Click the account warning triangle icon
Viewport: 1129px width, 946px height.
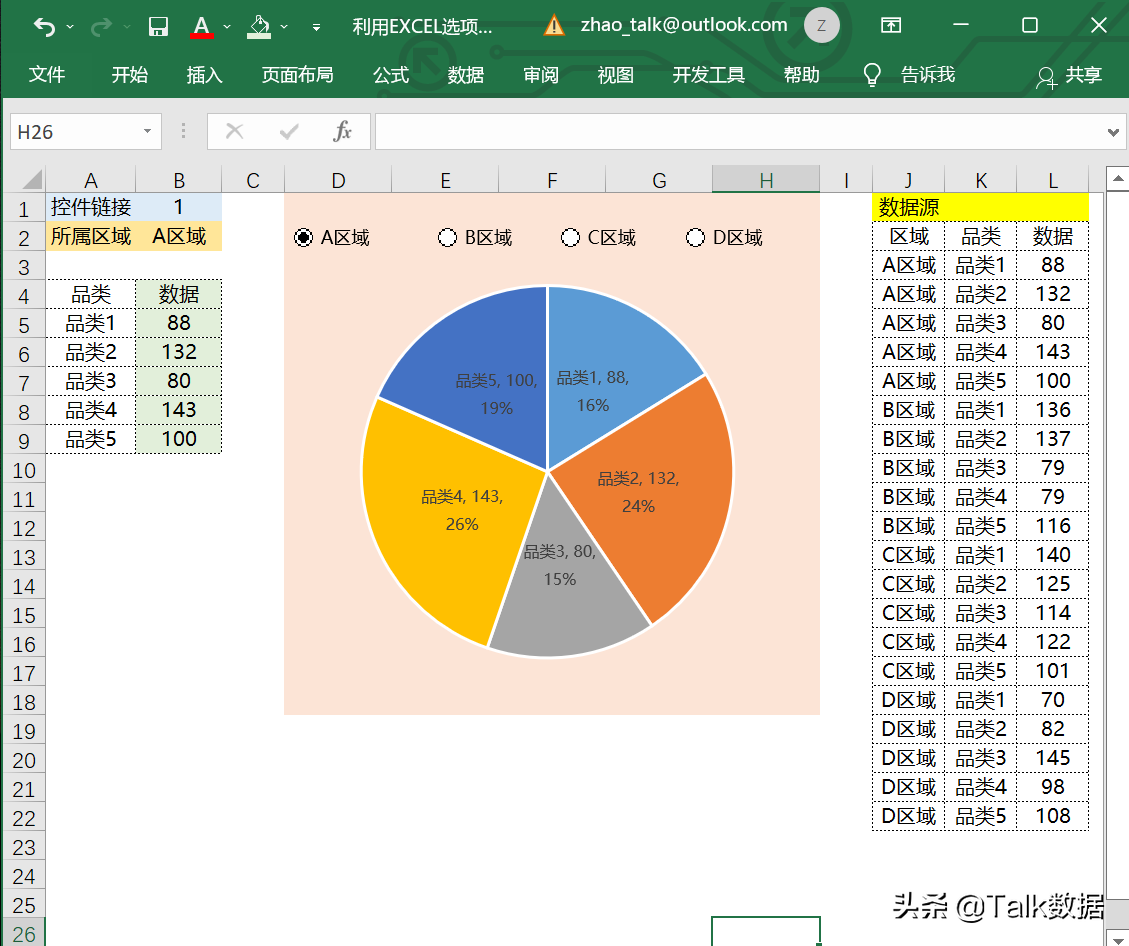click(554, 26)
